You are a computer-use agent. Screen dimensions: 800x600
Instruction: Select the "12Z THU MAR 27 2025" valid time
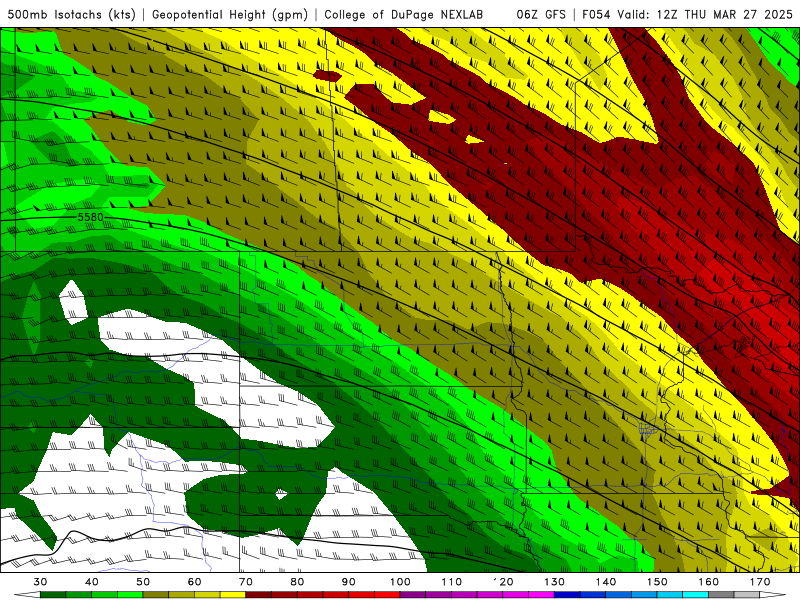724,14
